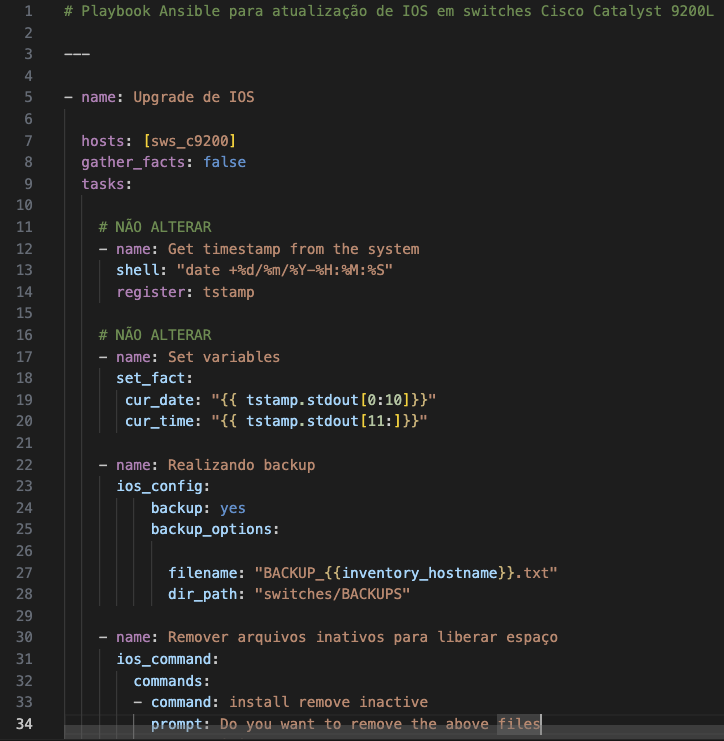
Task: Click the 'shell' module key
Action: coord(138,270)
